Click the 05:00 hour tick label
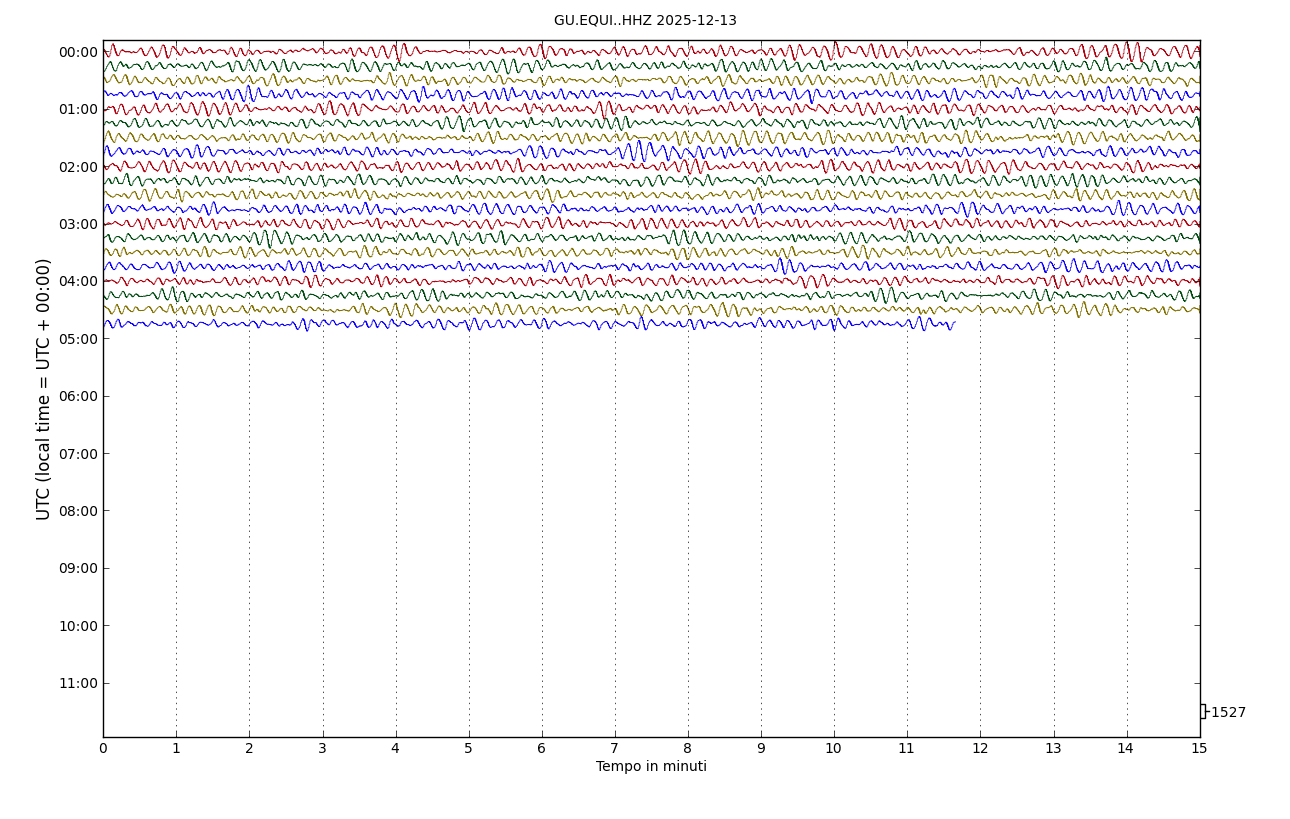Viewport: 1290px width, 819px height. (78, 339)
